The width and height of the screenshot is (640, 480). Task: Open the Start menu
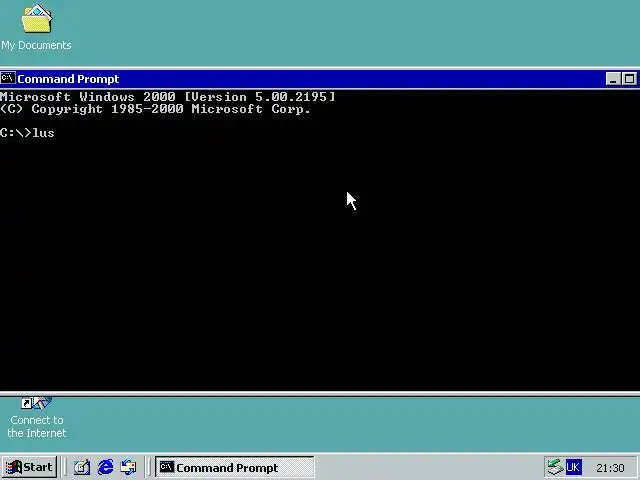point(29,467)
